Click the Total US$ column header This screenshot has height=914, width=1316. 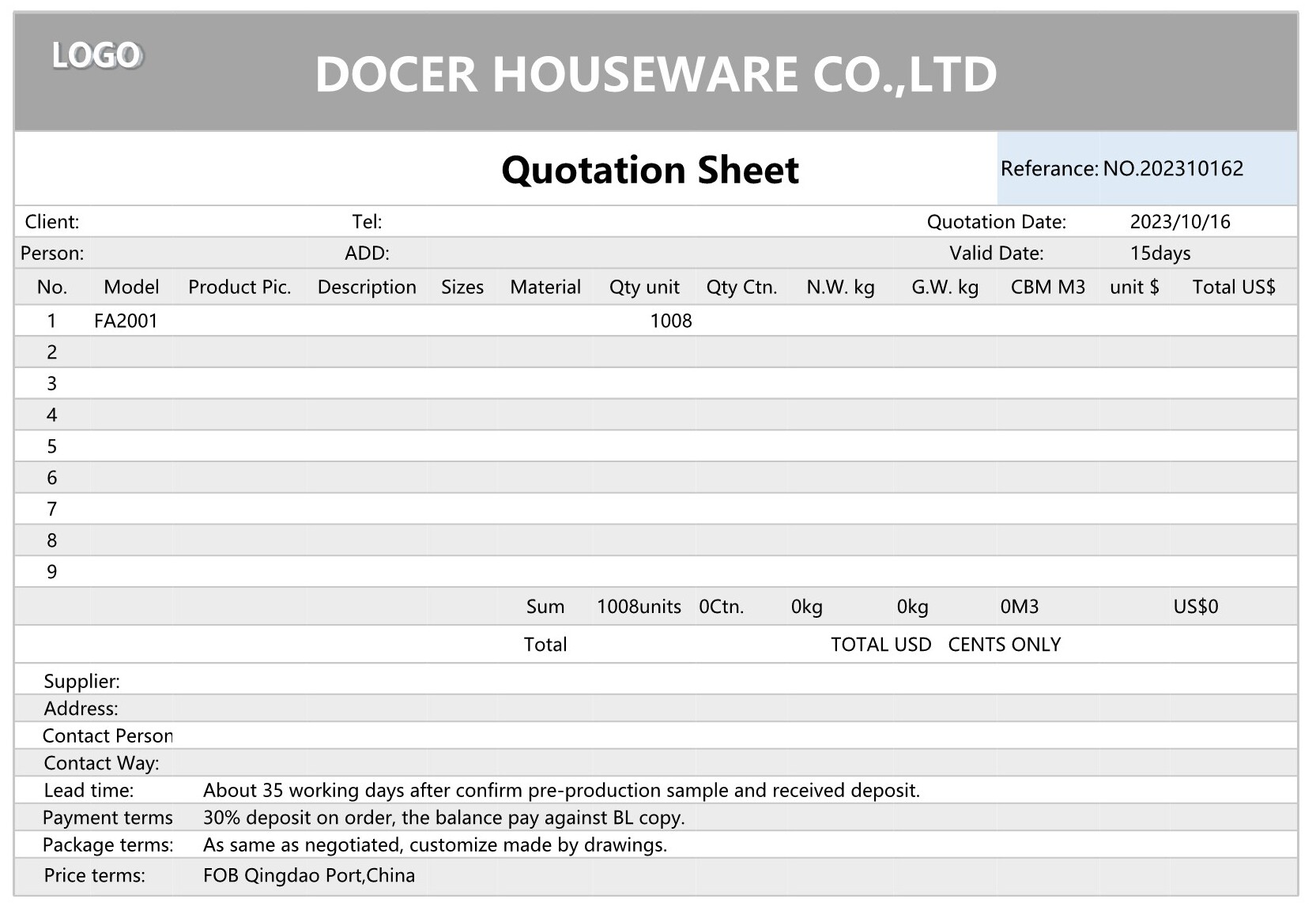(1233, 288)
